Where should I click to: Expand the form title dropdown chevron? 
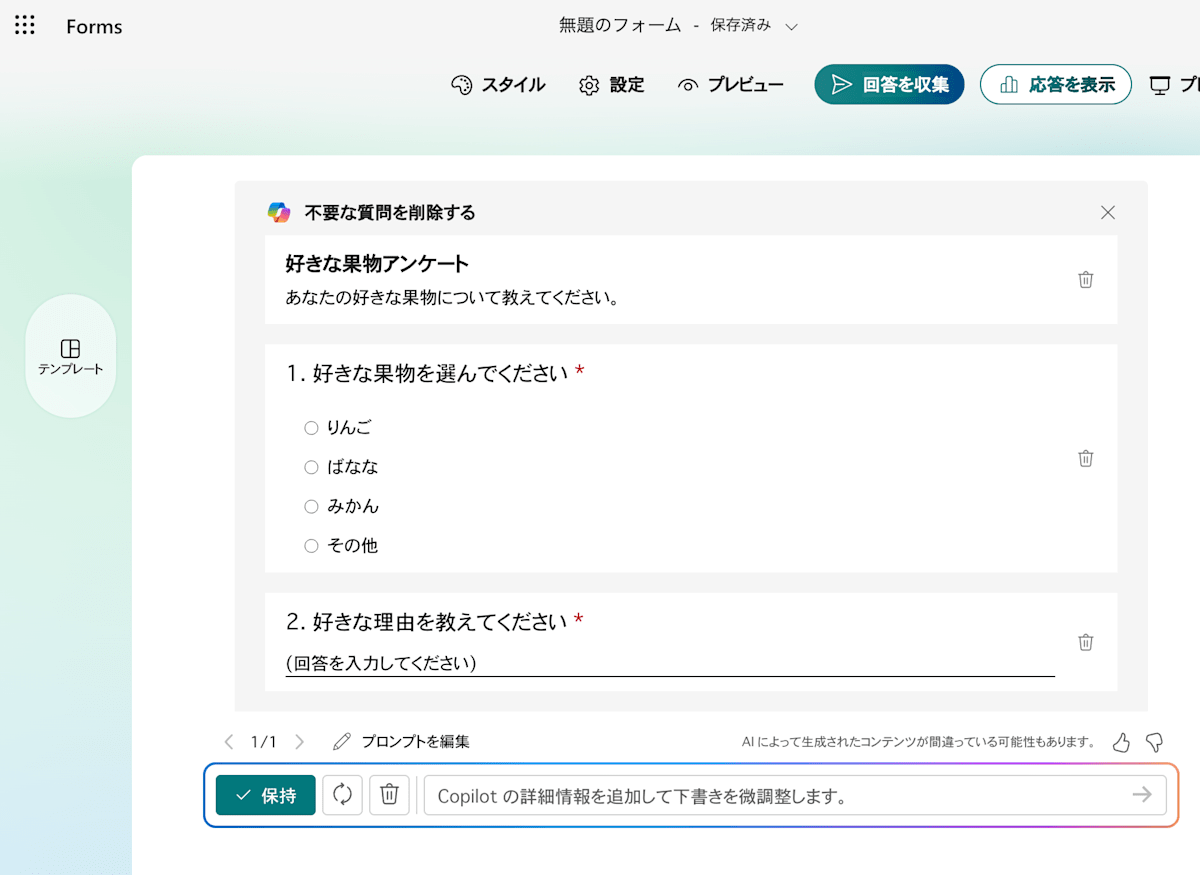[792, 27]
